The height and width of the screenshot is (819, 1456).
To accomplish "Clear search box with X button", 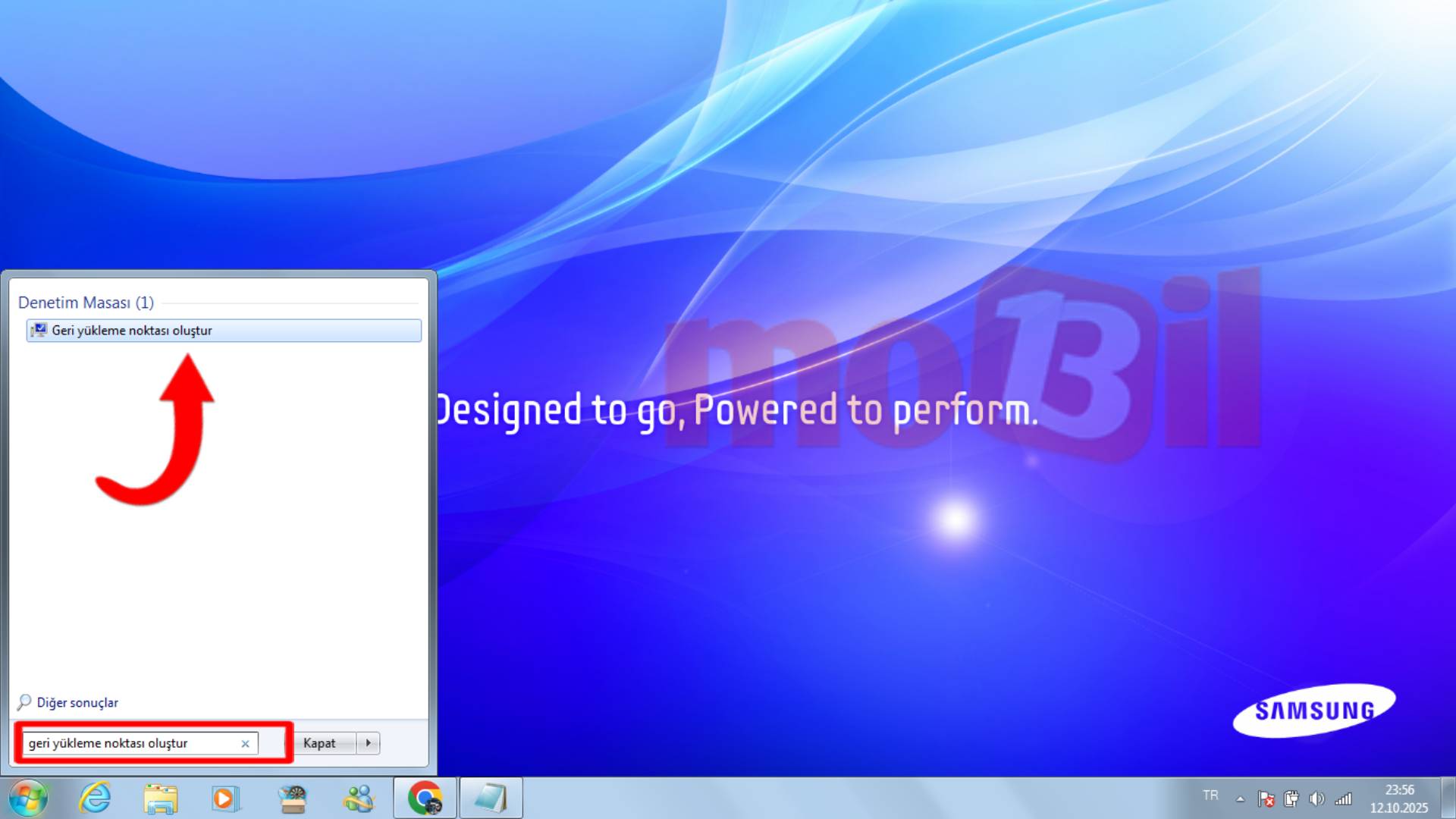I will click(245, 744).
